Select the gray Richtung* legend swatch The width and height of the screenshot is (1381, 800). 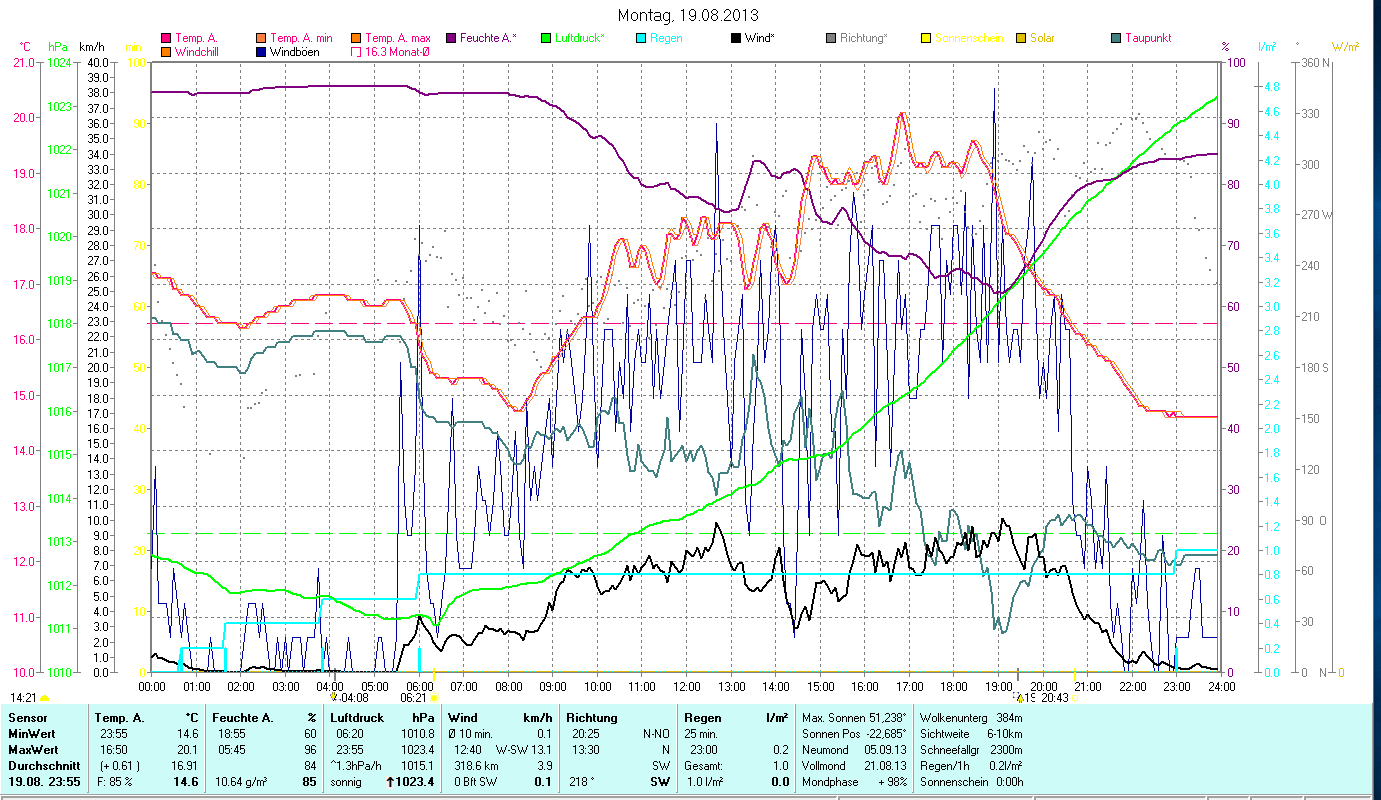click(x=831, y=38)
